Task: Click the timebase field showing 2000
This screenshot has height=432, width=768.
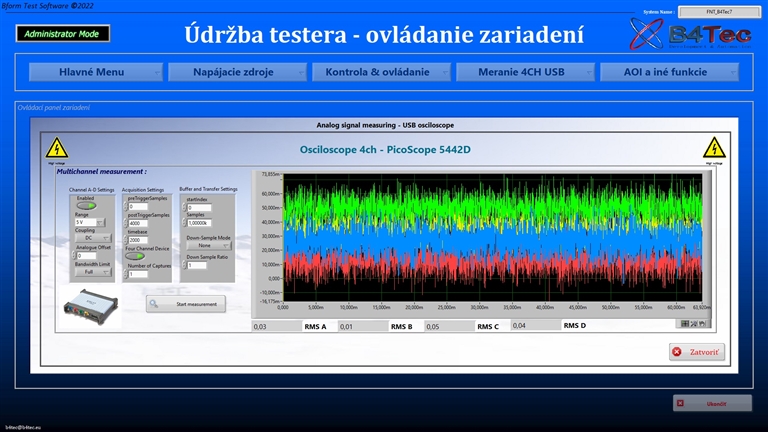Action: point(138,240)
